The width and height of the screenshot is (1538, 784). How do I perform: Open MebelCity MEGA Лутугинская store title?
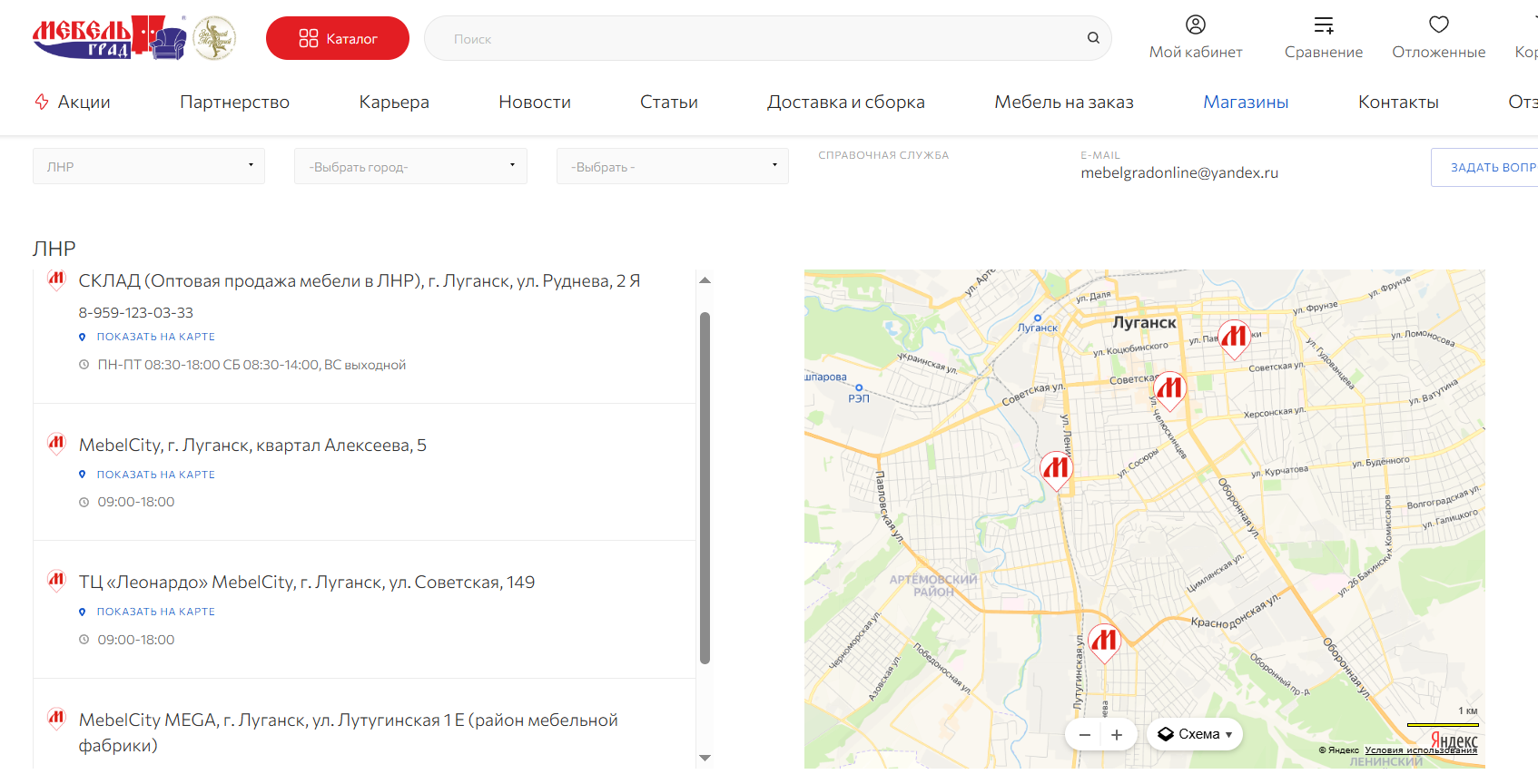pyautogui.click(x=349, y=732)
